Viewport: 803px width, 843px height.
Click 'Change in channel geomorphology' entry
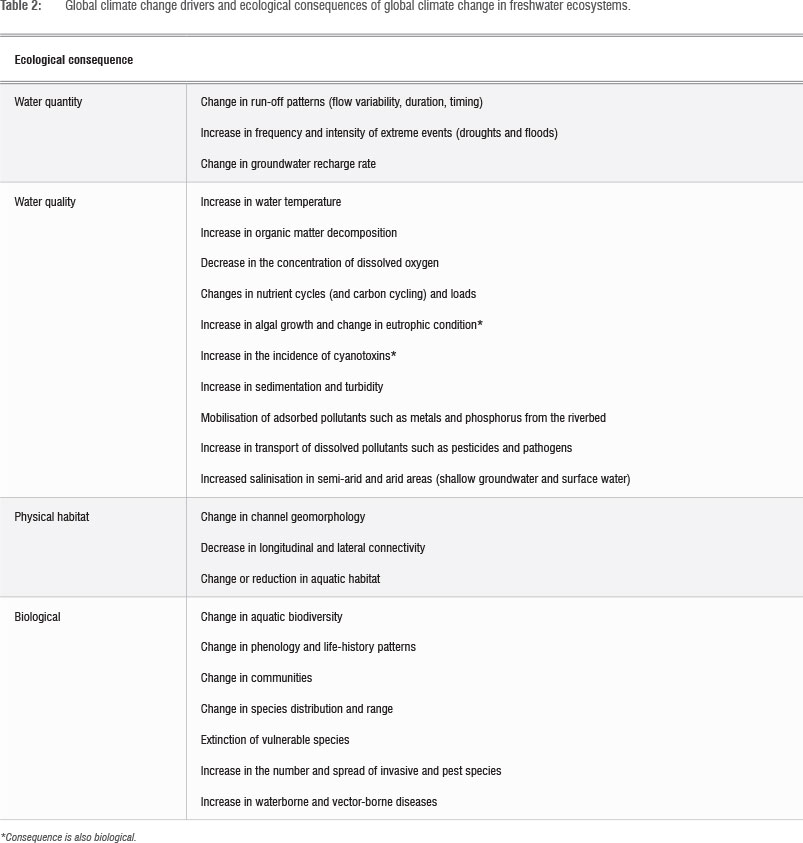coord(282,517)
